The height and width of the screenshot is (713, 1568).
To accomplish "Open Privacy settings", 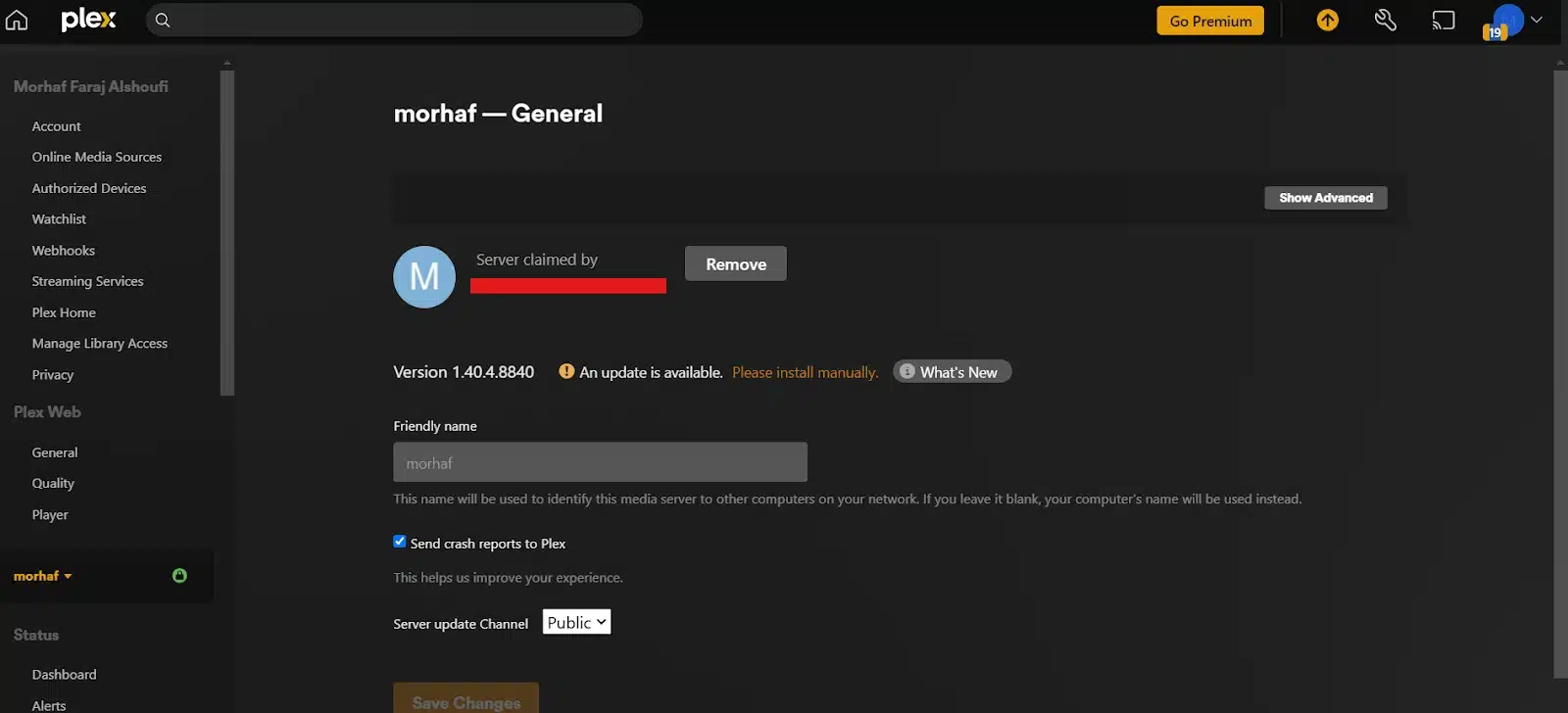I will click(53, 375).
